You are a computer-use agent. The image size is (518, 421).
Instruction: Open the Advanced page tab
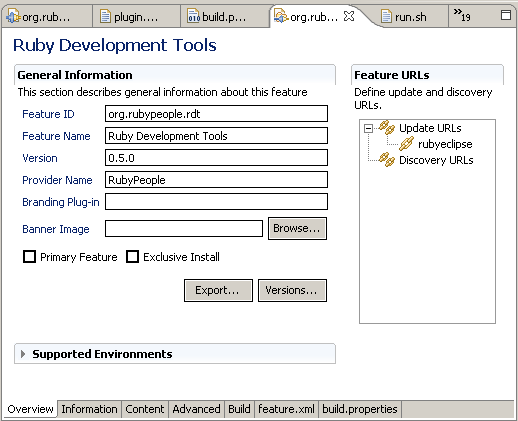click(196, 409)
